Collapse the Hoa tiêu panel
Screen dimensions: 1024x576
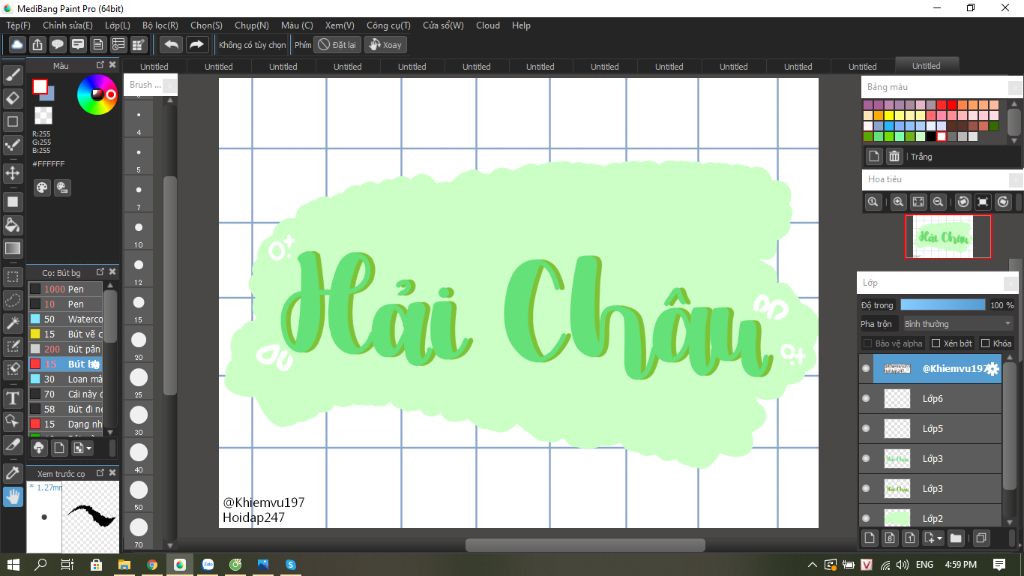[x=1014, y=179]
